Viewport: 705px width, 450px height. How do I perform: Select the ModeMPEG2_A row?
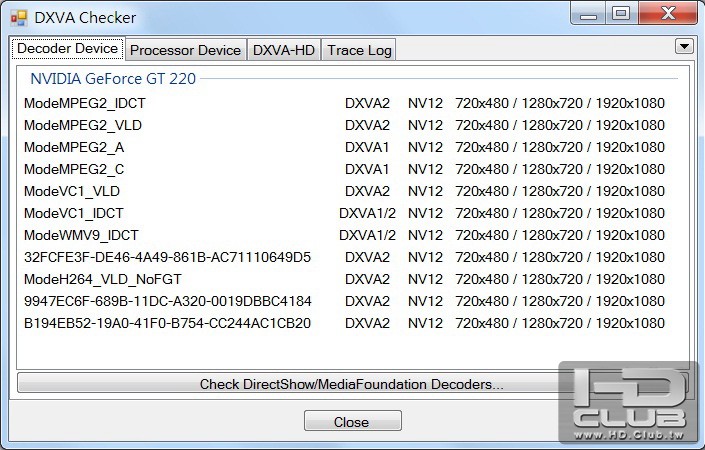[x=344, y=147]
